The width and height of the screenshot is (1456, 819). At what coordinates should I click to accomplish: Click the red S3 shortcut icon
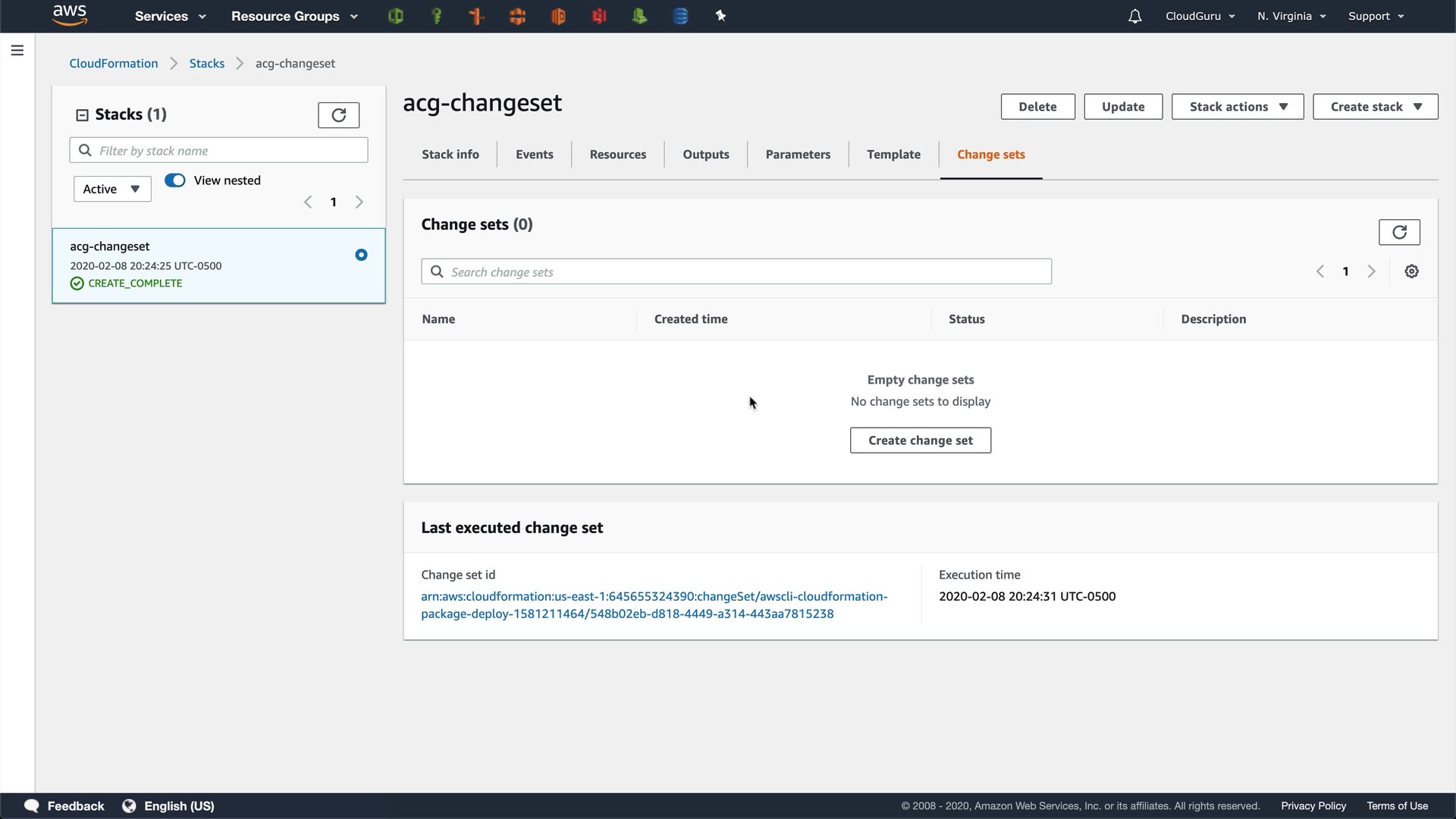(599, 16)
